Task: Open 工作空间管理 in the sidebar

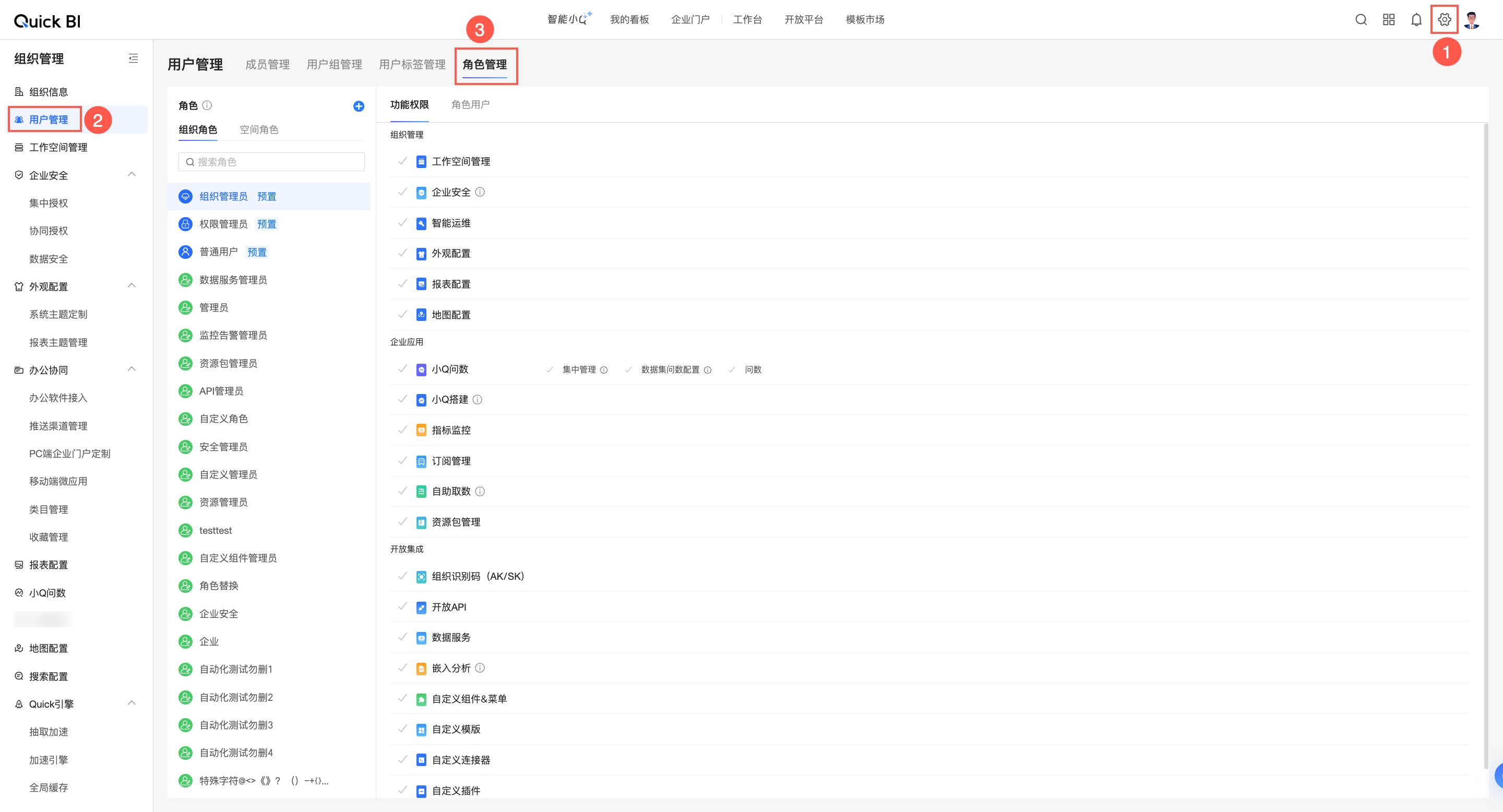Action: [x=58, y=148]
